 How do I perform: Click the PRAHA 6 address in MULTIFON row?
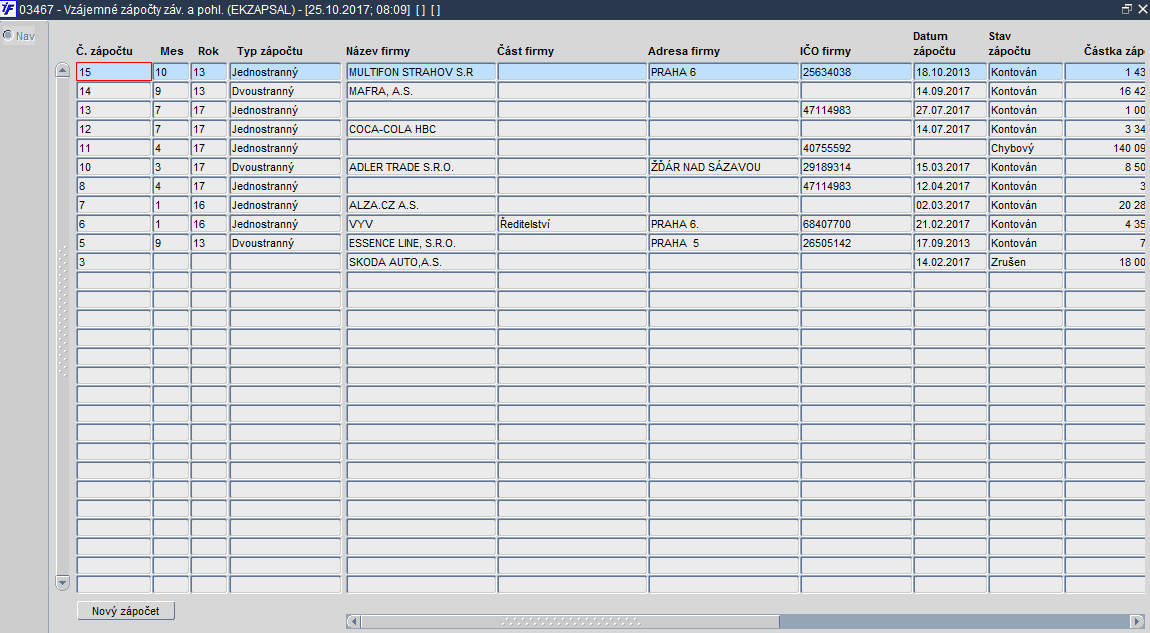click(x=723, y=72)
